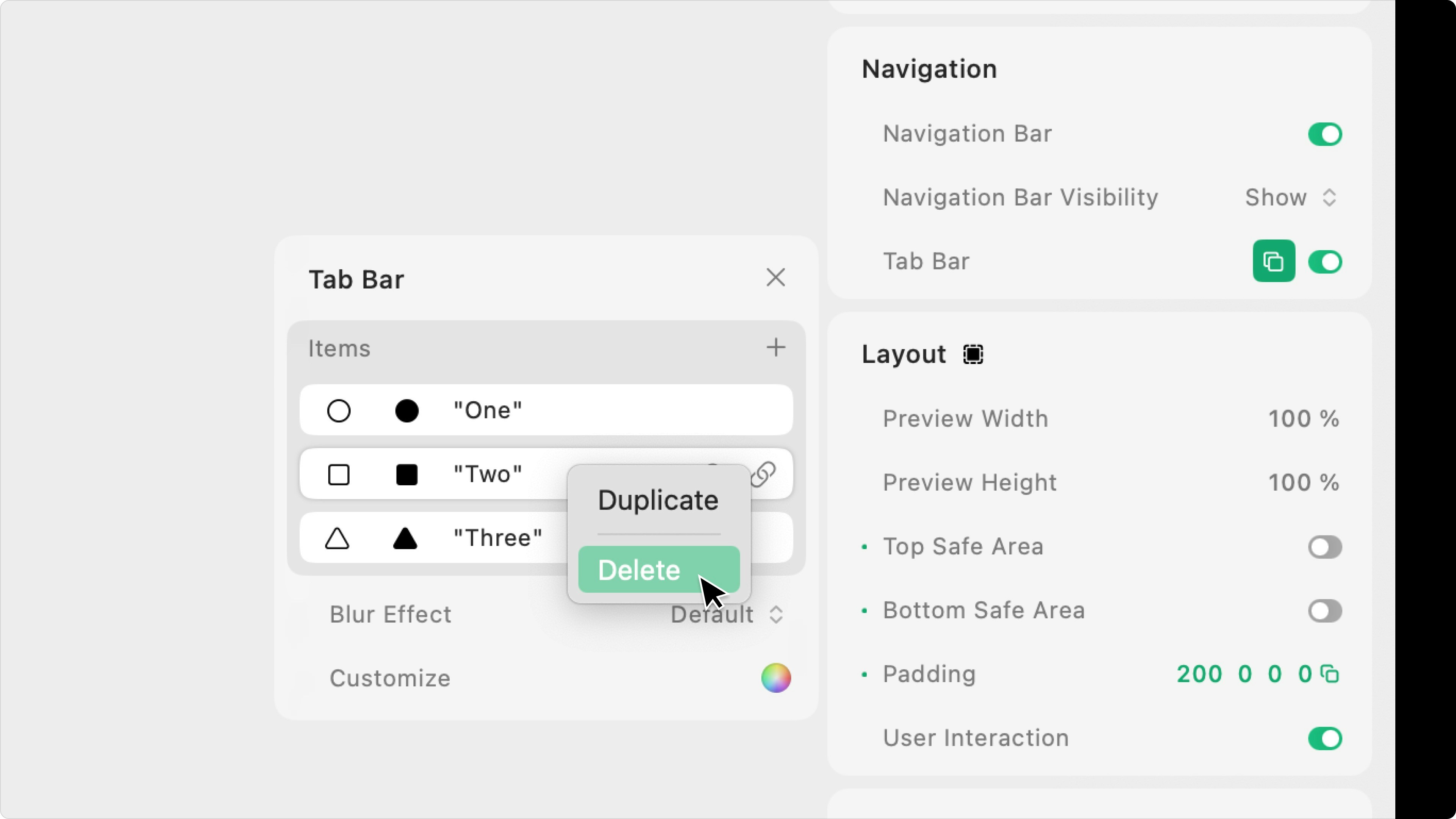Click the green Tab Bar settings icon
Screen dimensions: 1456x819
1274,261
